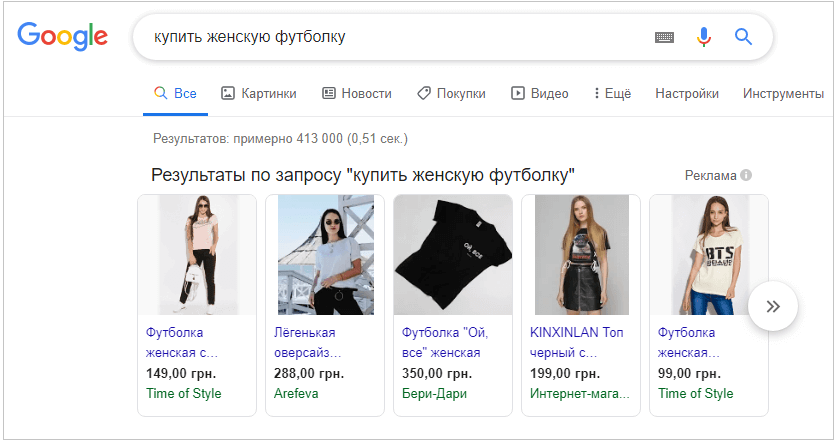
Task: Click the ad info icon next to Реклама
Action: tap(746, 175)
